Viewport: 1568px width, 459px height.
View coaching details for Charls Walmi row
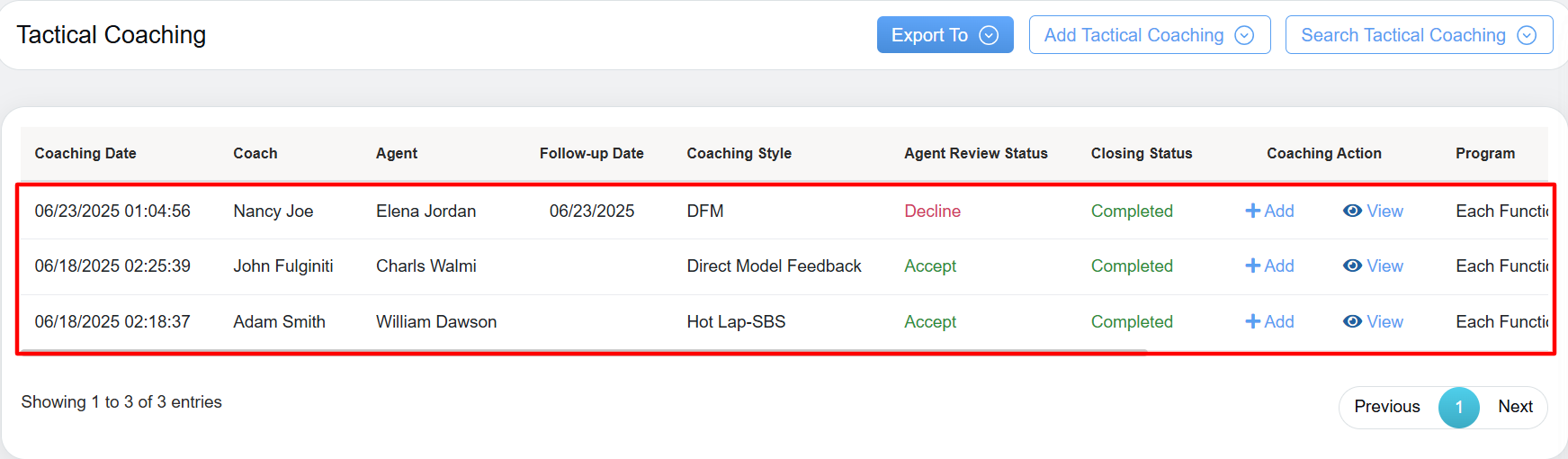tap(1373, 266)
